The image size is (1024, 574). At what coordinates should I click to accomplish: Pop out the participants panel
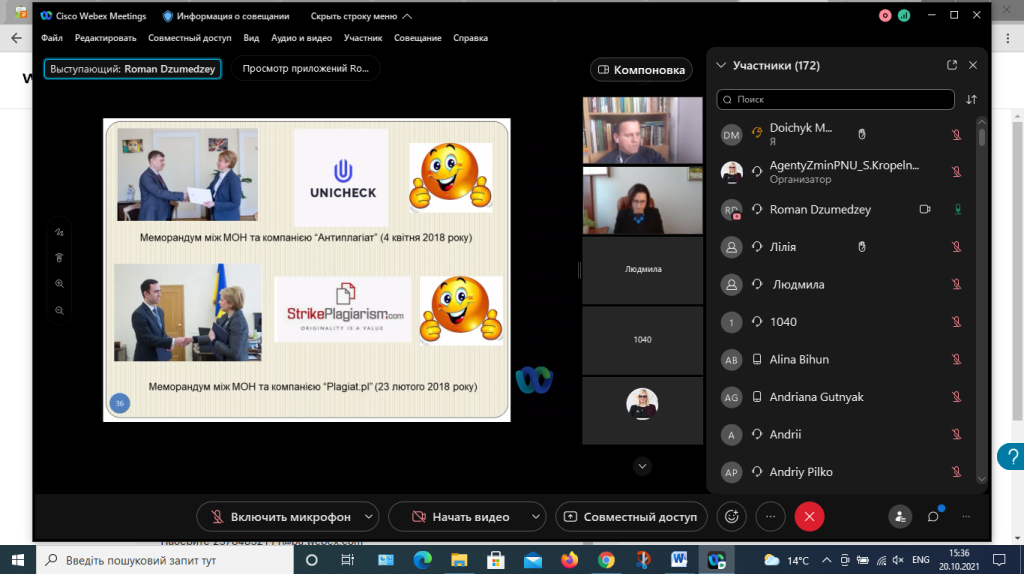click(x=952, y=65)
